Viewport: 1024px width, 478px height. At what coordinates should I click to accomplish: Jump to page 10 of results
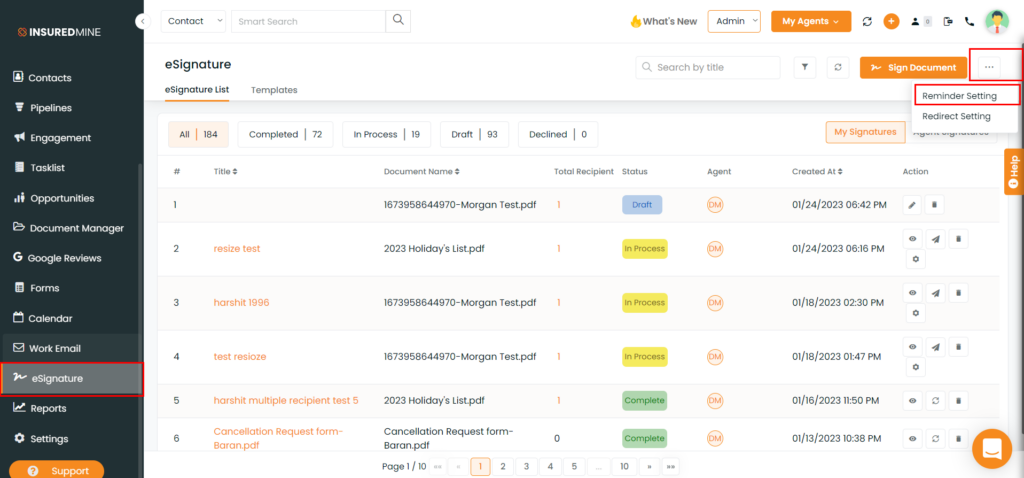[x=624, y=466]
